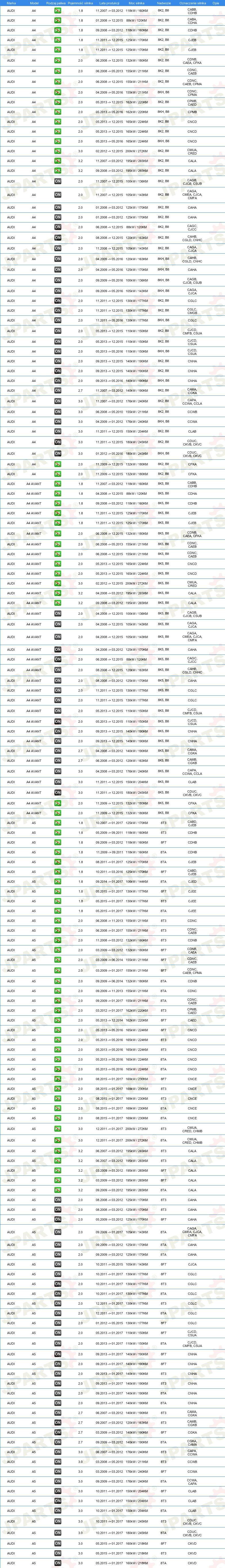Screen dimensions: 225x1568
Task: Click petrol icon in A4 AVANT 1.8 88kW row
Action: (58, 494)
